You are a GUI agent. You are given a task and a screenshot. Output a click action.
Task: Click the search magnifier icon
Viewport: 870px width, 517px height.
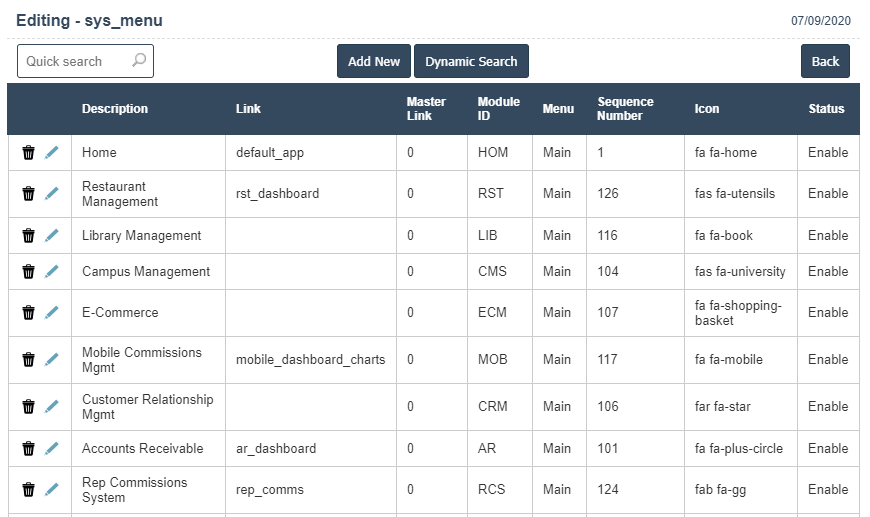[x=139, y=61]
